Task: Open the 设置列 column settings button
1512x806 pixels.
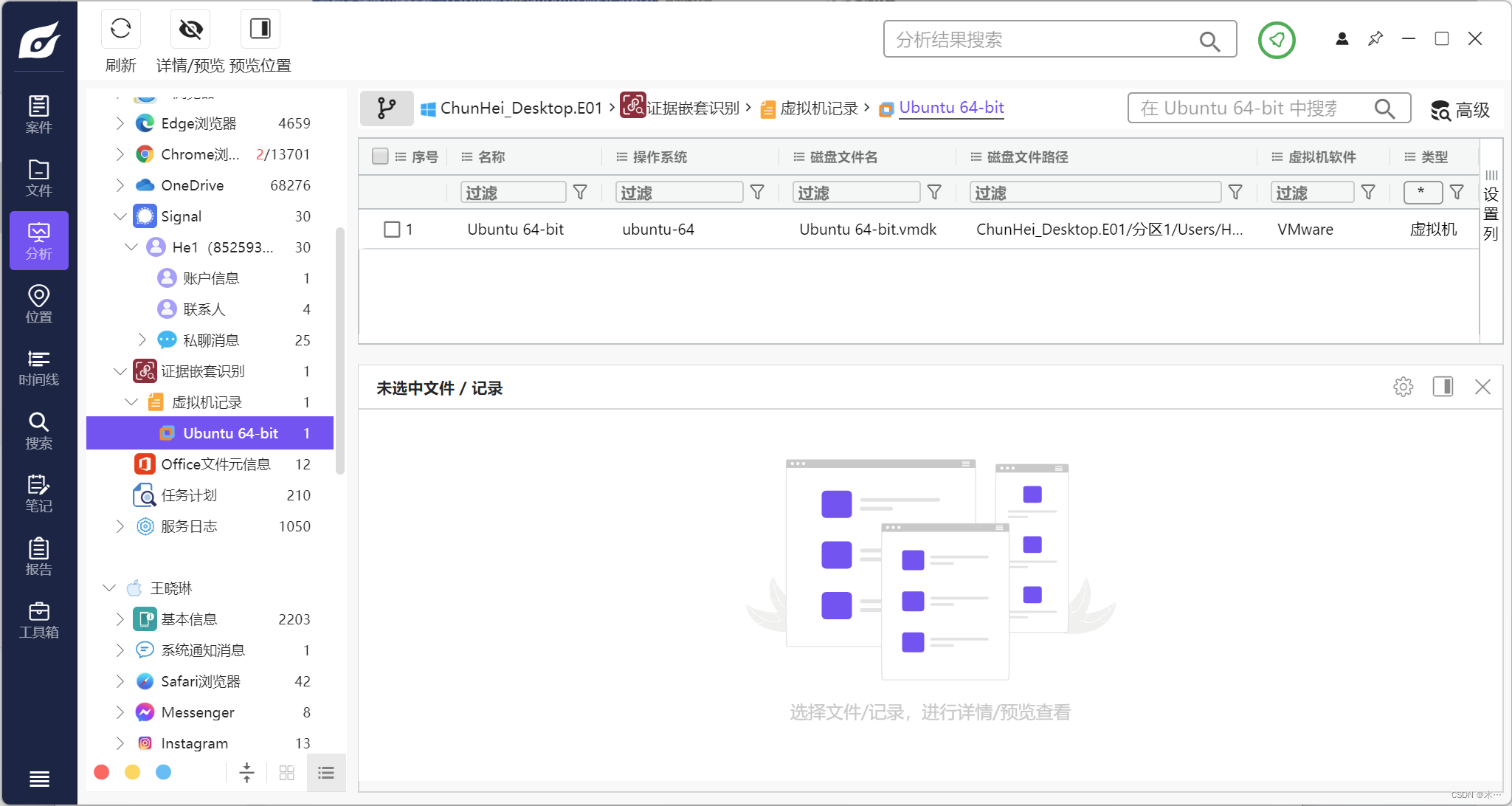Action: (x=1491, y=207)
